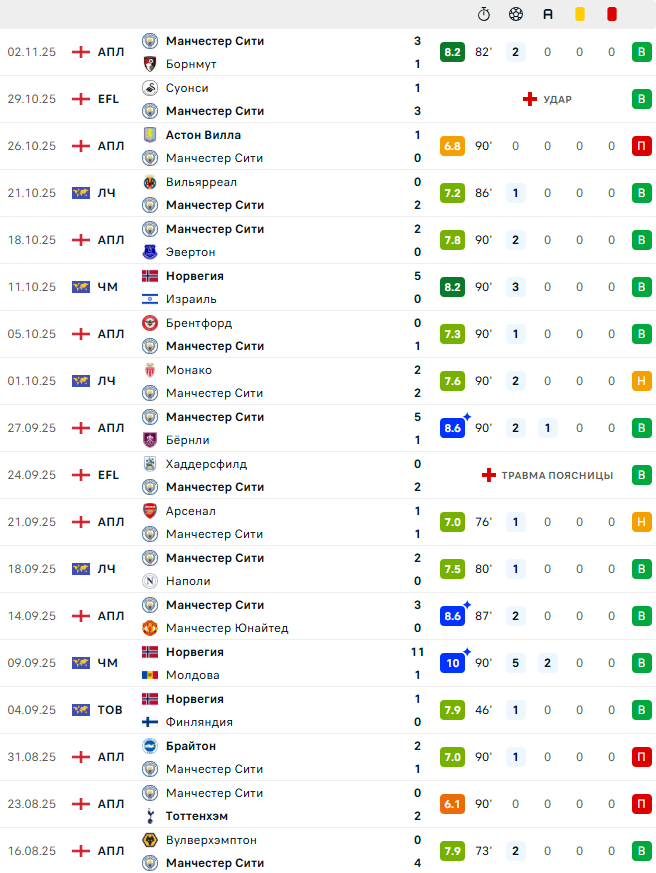Click the Вильярреал club crest
The height and width of the screenshot is (873, 656).
coord(150,182)
